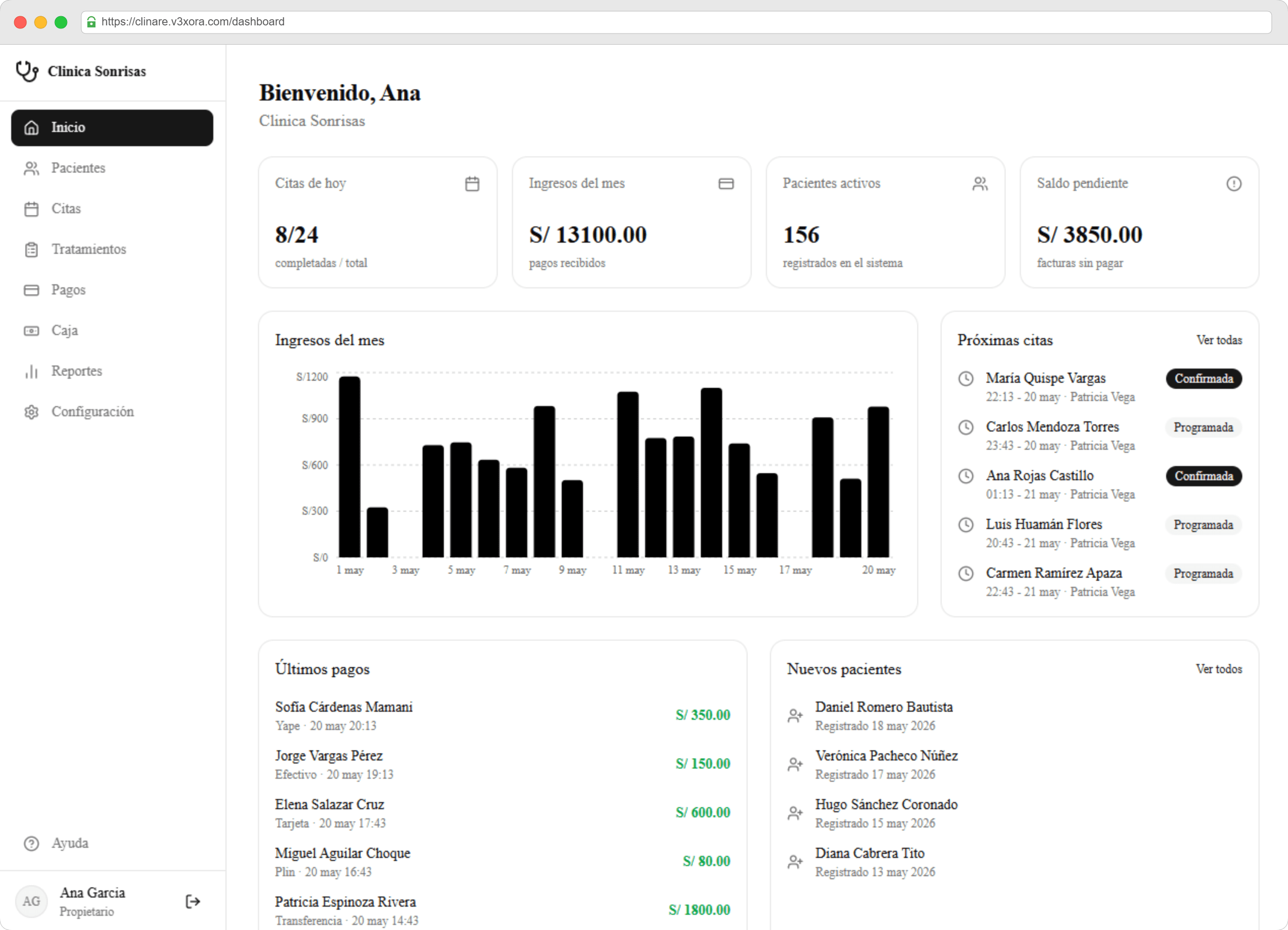Click calendar icon in Citas de hoy card
This screenshot has width=1288, height=930.
pos(472,184)
